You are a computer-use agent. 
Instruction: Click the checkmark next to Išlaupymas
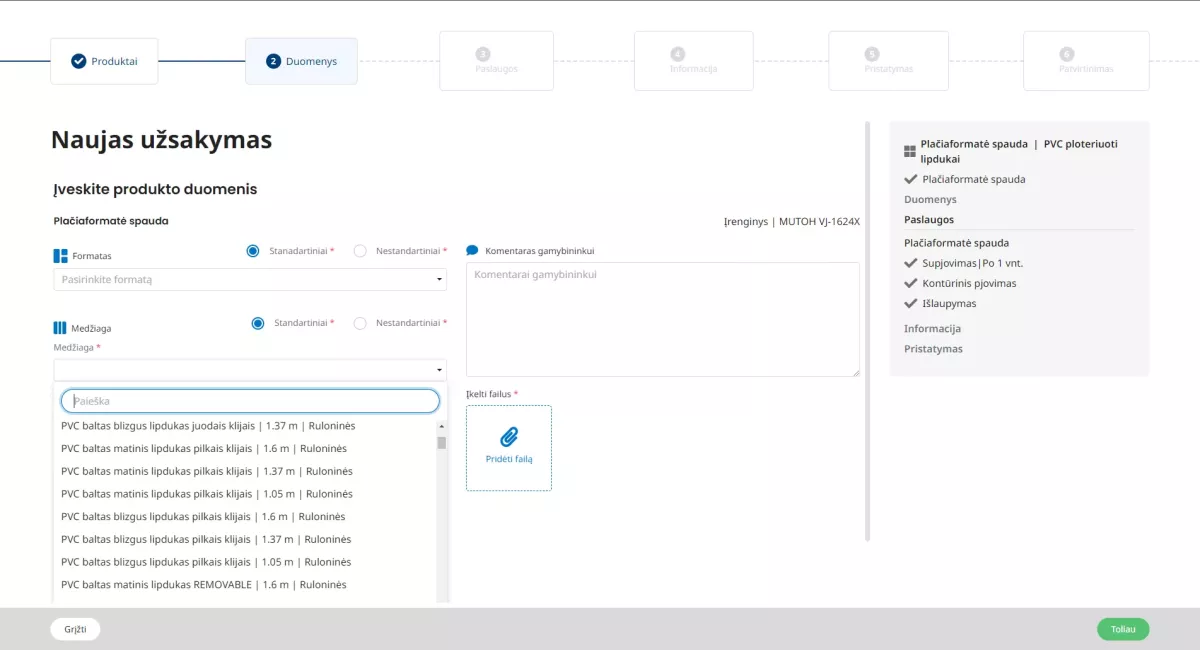coord(911,303)
